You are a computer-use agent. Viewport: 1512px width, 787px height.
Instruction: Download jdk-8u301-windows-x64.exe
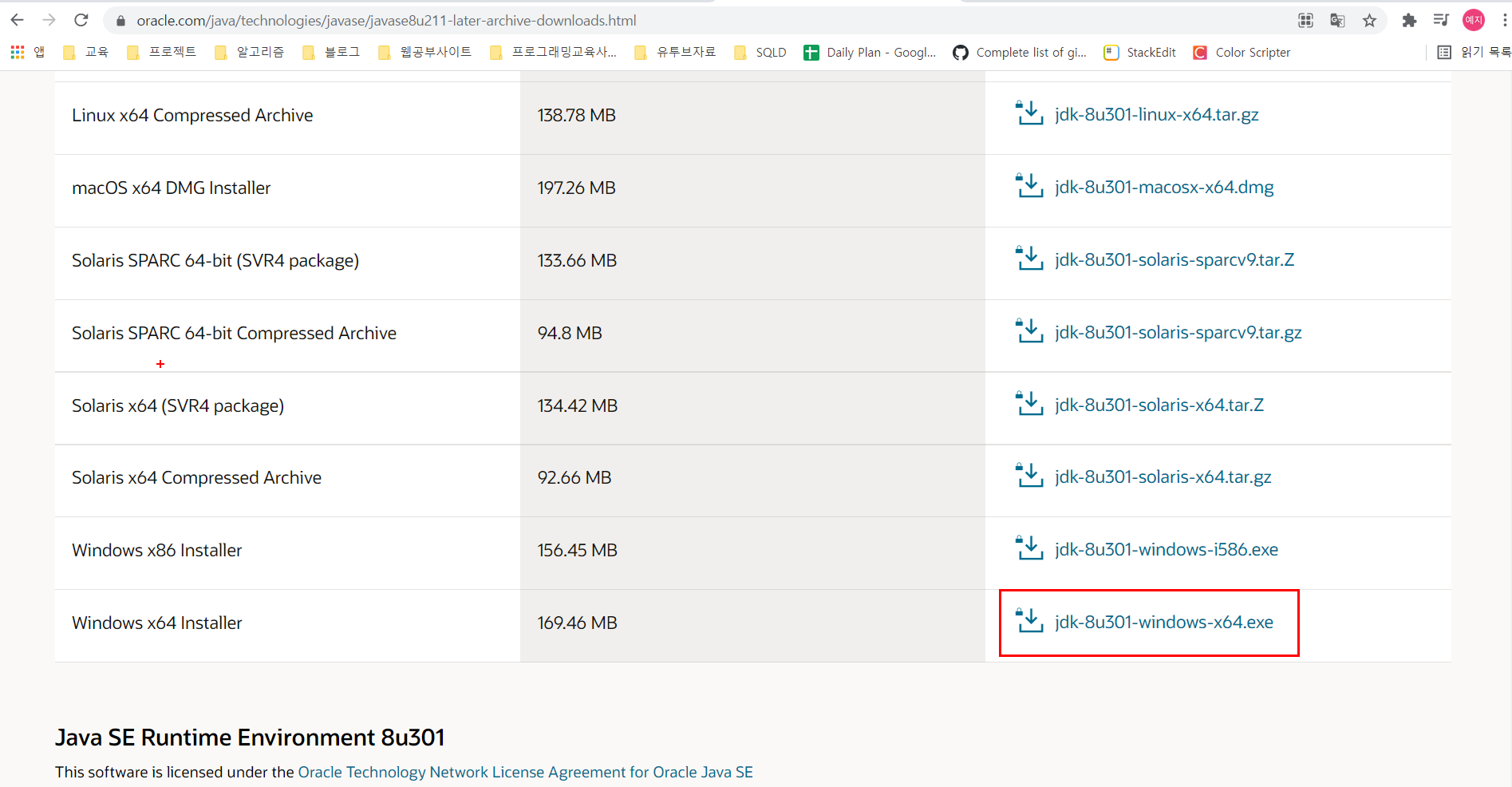tap(1163, 622)
